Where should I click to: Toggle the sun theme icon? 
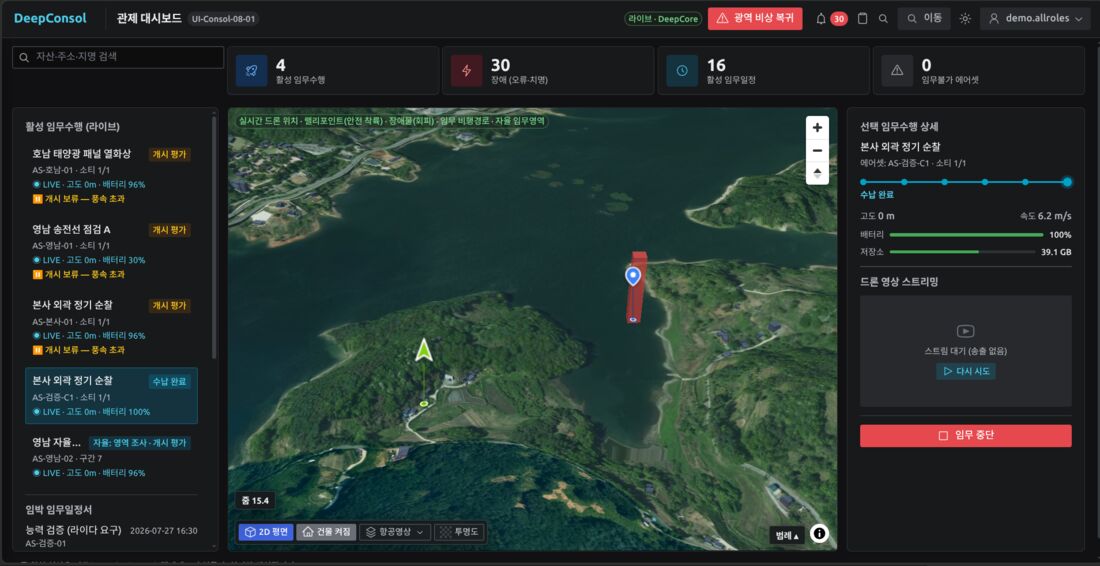[965, 19]
